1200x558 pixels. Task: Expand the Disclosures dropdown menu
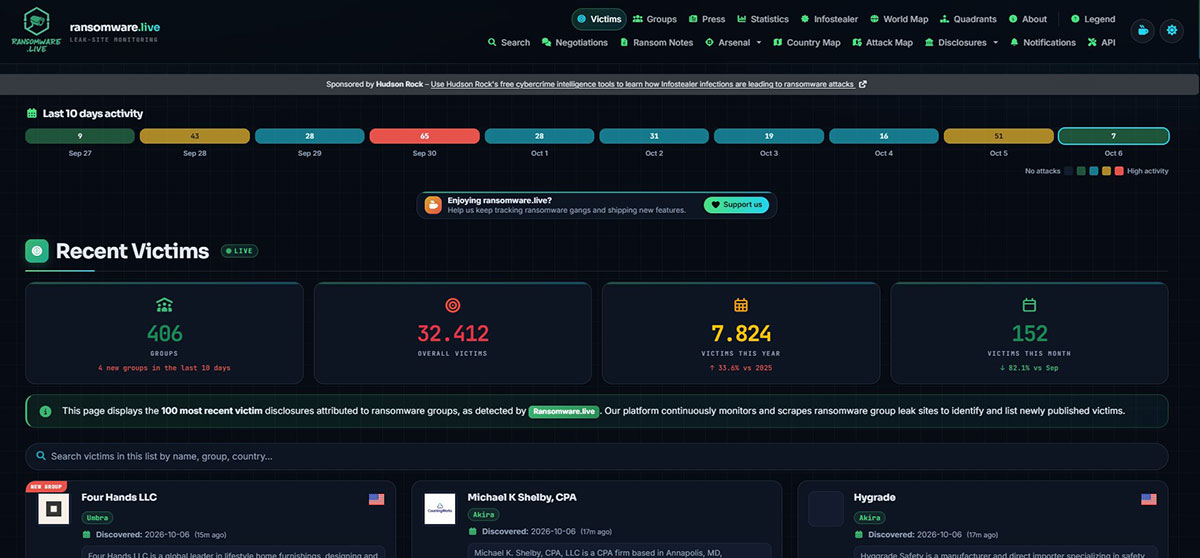(962, 43)
